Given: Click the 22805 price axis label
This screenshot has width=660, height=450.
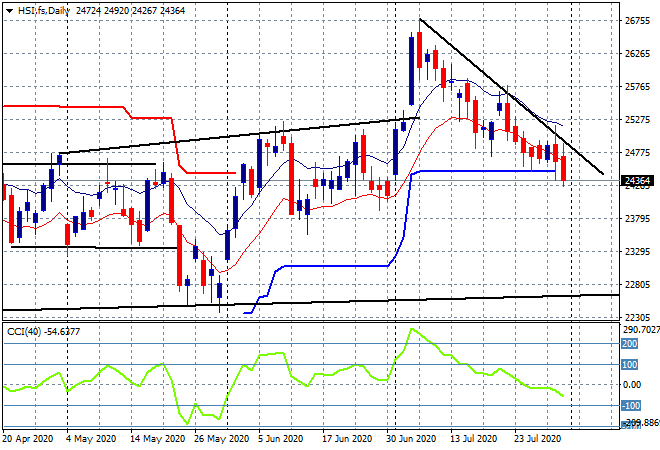Looking at the screenshot, I should tap(637, 285).
